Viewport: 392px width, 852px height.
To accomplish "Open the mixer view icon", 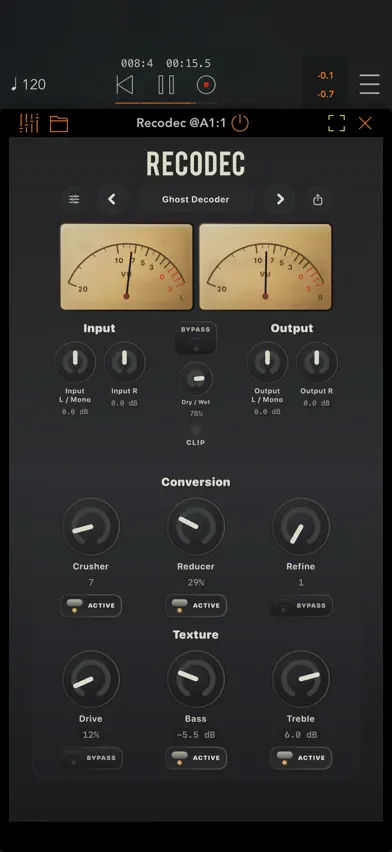I will [29, 123].
